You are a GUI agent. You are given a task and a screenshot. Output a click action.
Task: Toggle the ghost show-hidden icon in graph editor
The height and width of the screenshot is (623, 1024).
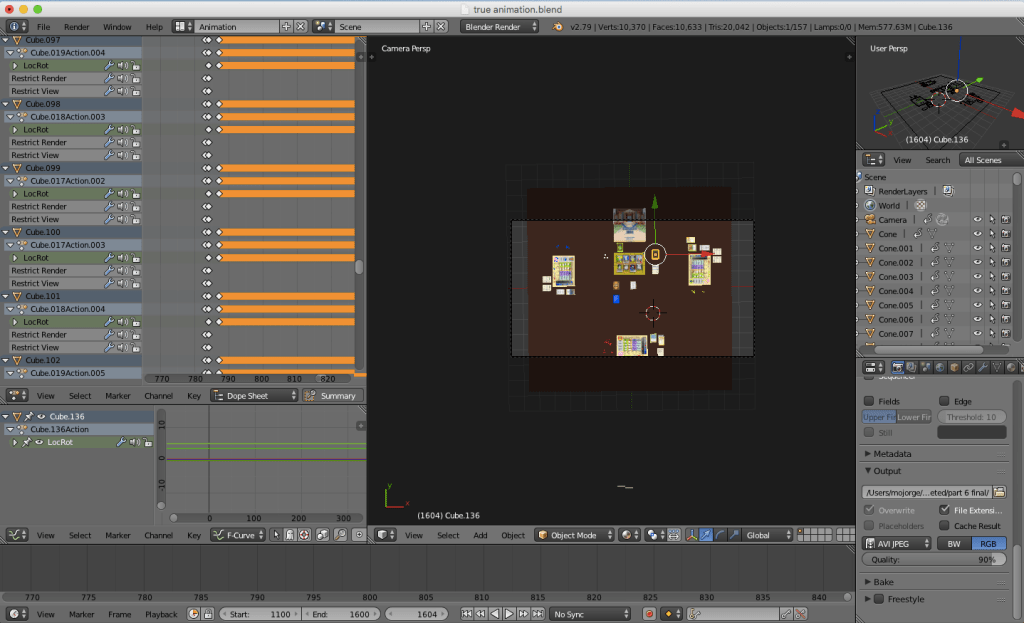[x=290, y=535]
